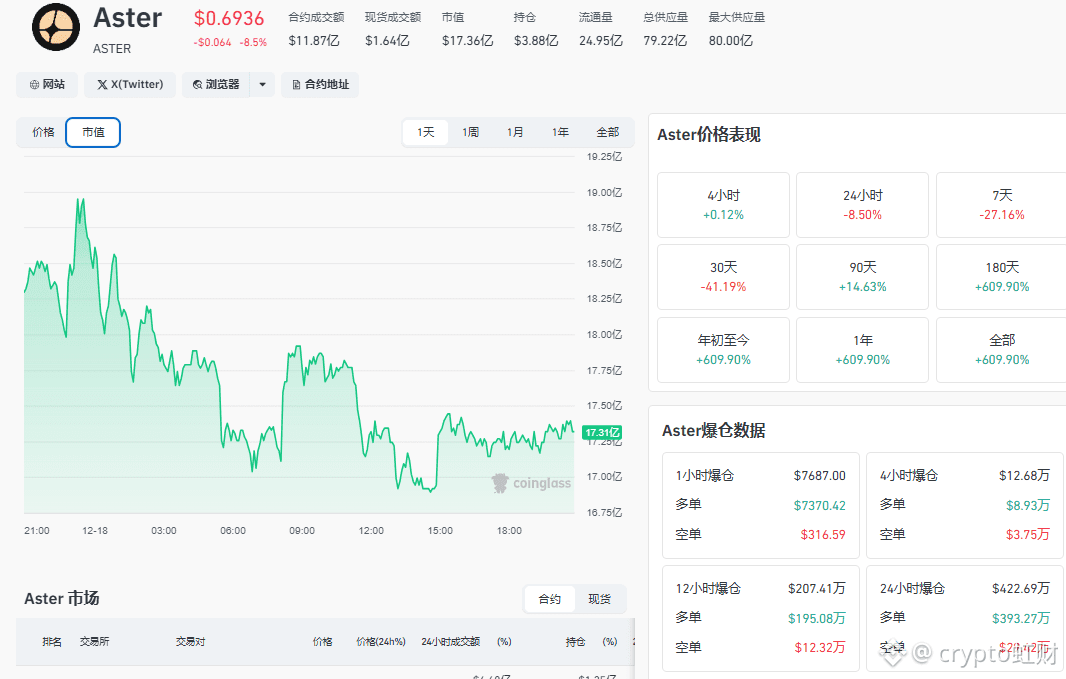Screen dimensions: 1066x679
Task: Open the X(Twitter) link
Action: [x=130, y=85]
